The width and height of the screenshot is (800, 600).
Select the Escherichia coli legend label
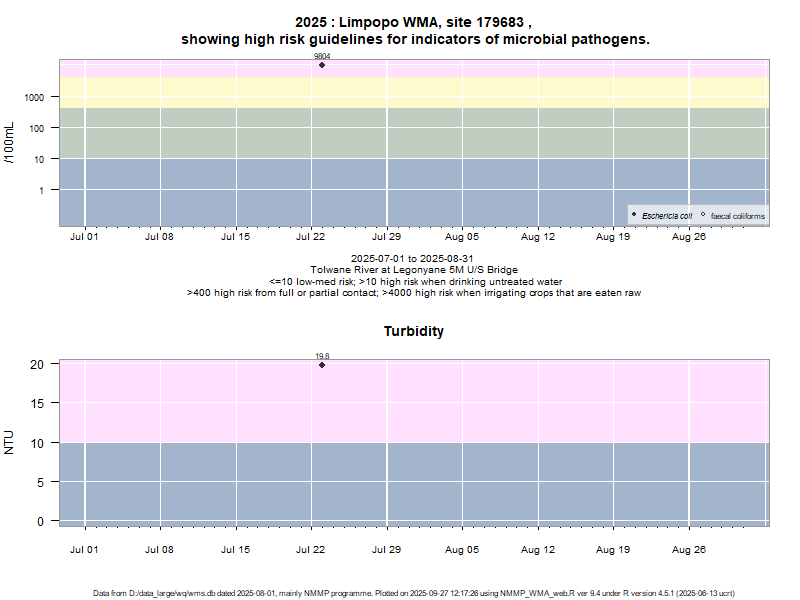coord(667,216)
